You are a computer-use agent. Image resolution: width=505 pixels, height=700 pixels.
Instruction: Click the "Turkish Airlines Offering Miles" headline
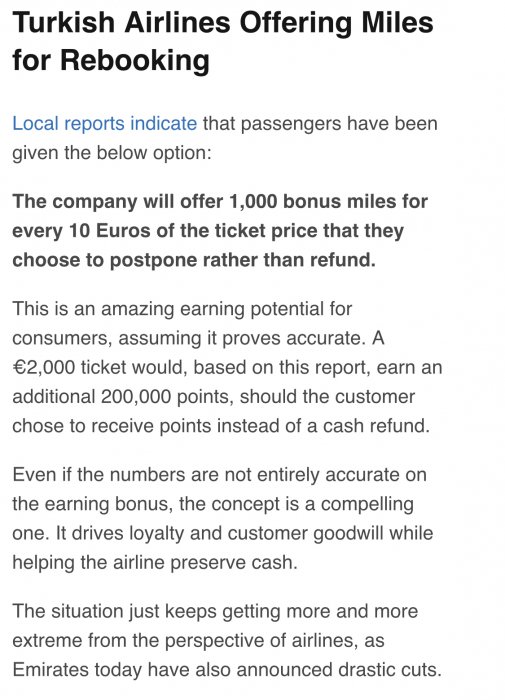coord(223,22)
